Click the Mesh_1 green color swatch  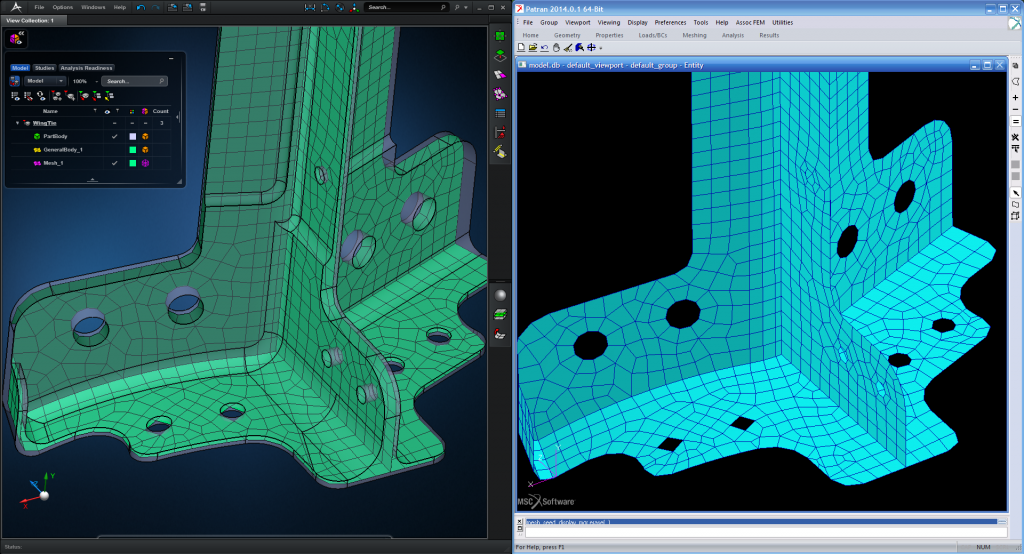pyautogui.click(x=133, y=163)
